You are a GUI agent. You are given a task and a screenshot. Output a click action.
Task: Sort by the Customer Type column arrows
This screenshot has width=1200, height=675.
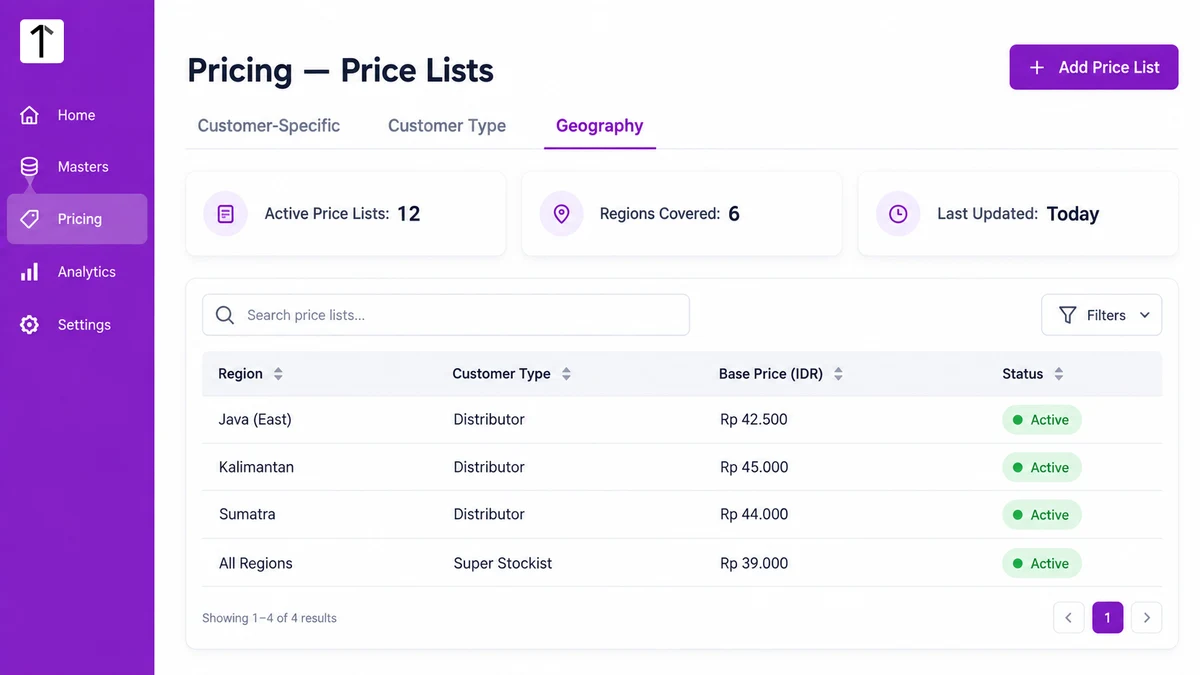coord(566,374)
